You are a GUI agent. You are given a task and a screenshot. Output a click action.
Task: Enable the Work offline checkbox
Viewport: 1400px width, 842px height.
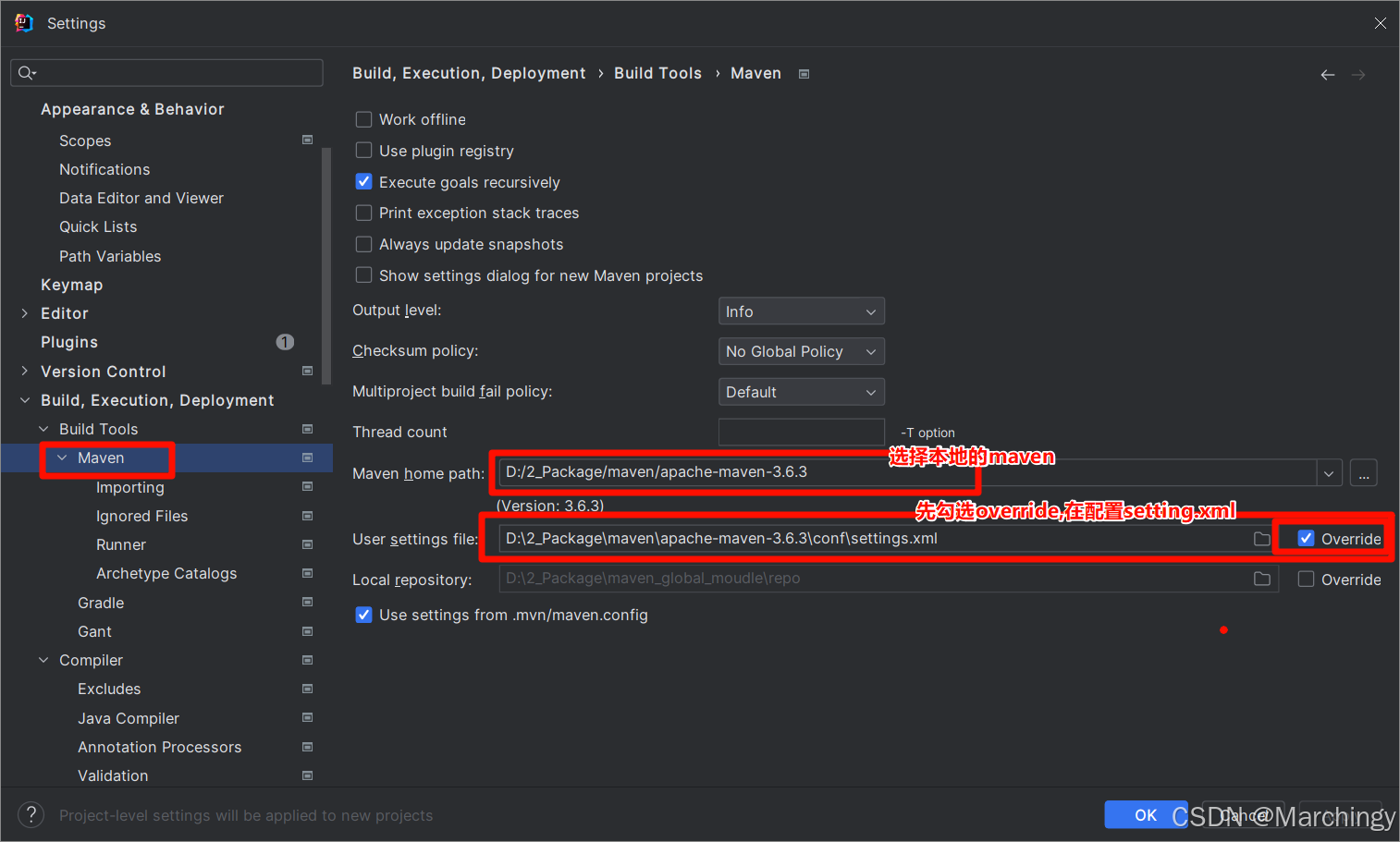point(364,119)
